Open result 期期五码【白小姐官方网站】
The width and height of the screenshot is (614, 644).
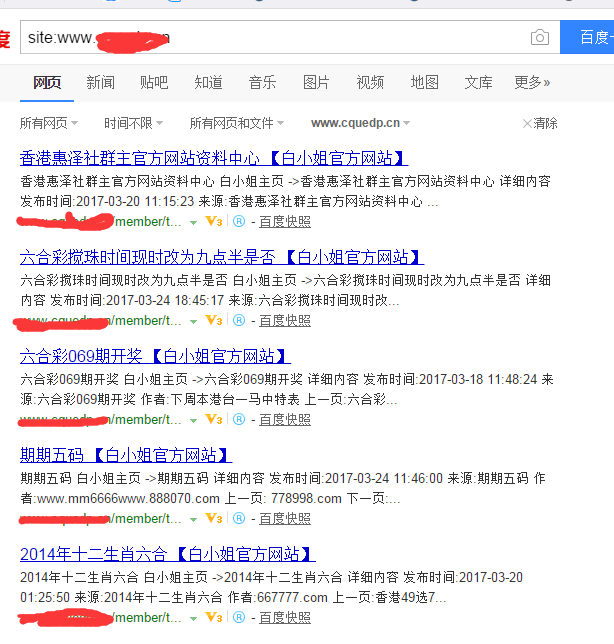126,455
